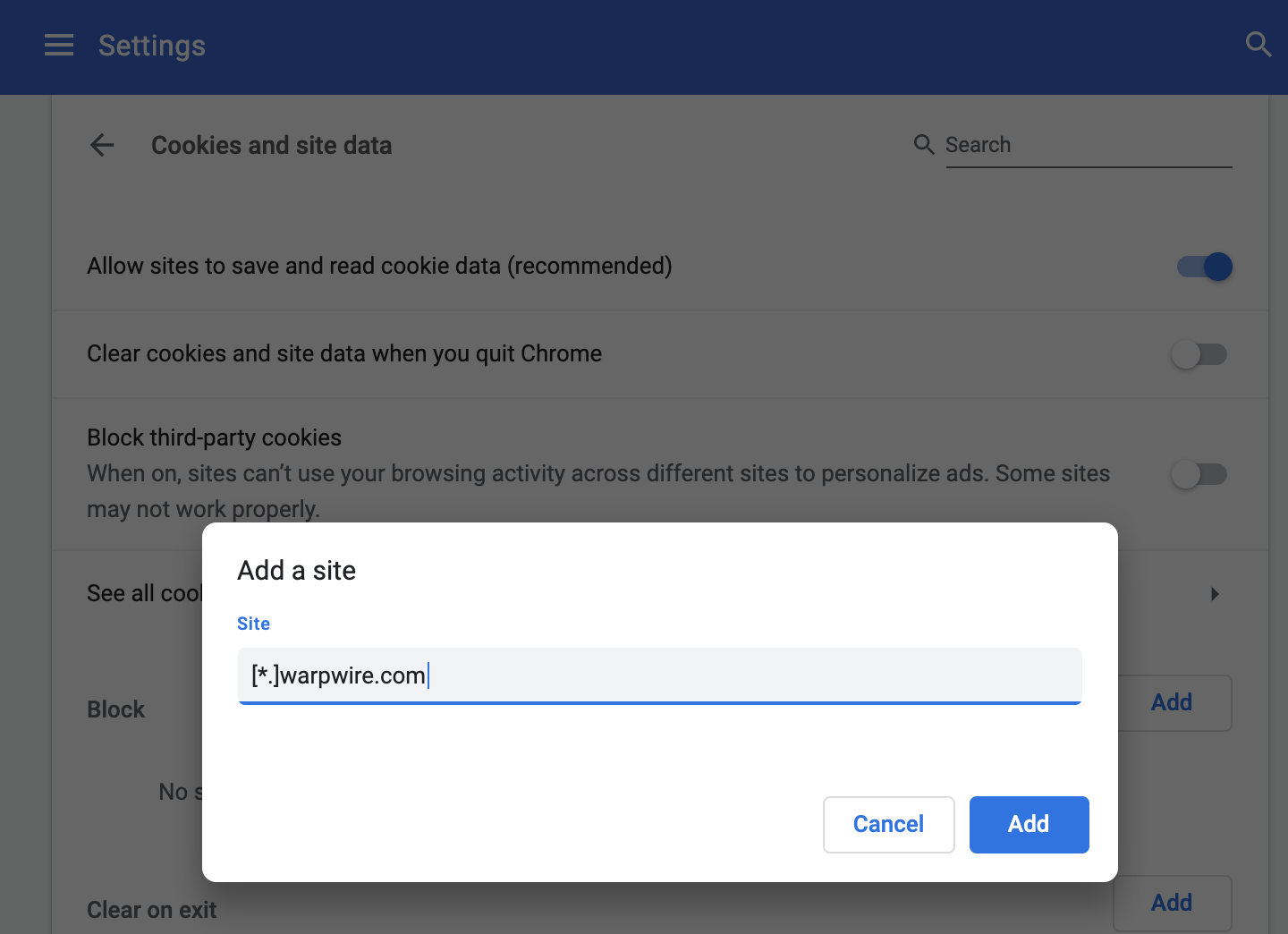Click the Site input containing warpwire.com

659,675
